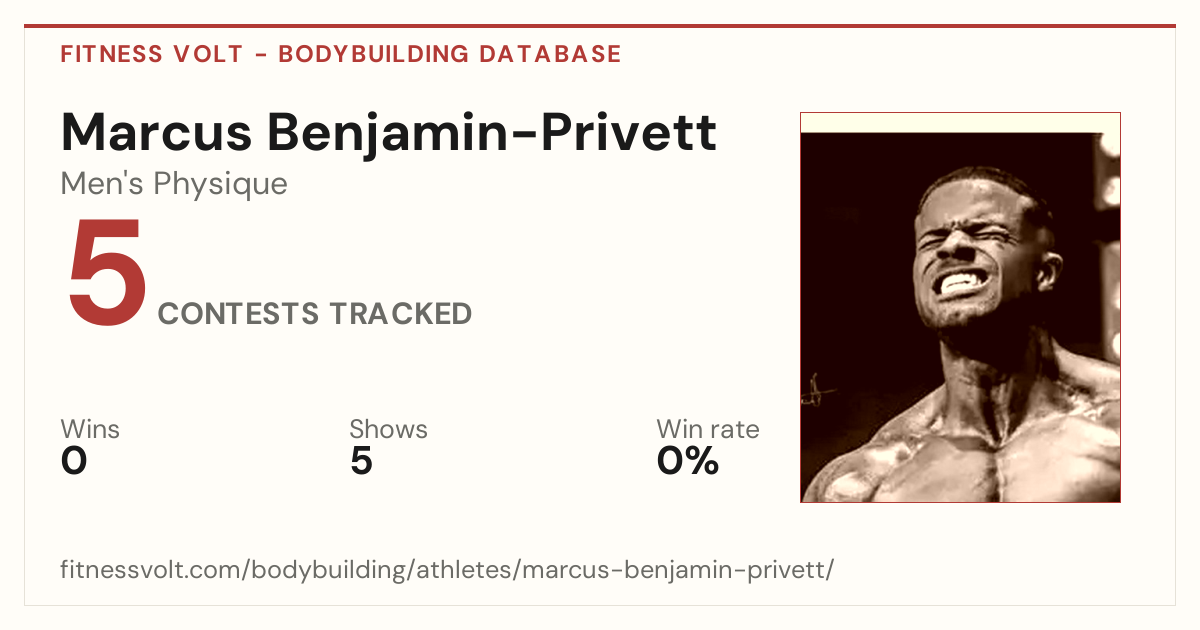Click the Wins stat label

90,430
